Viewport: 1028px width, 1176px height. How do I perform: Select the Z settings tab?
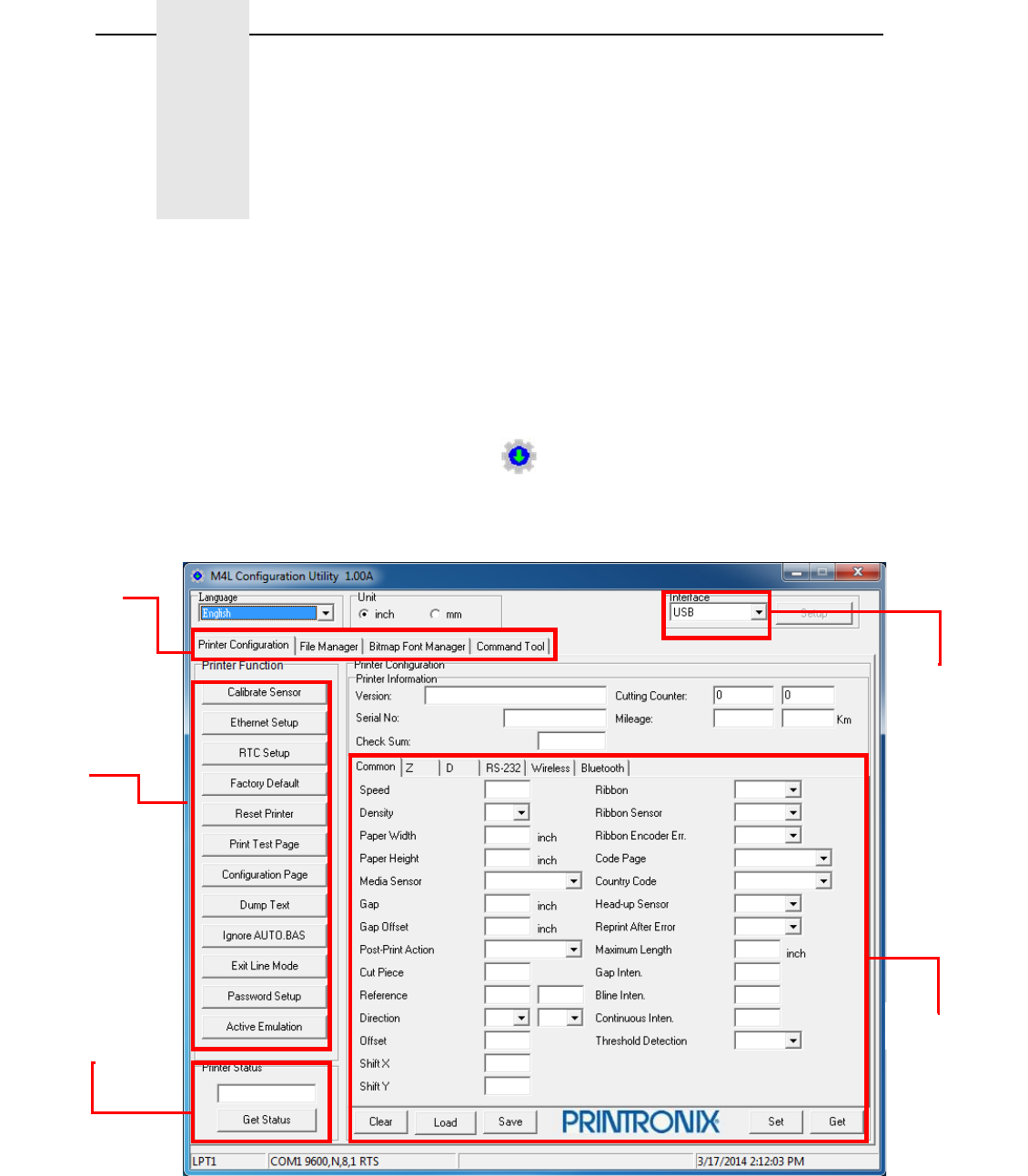420,769
